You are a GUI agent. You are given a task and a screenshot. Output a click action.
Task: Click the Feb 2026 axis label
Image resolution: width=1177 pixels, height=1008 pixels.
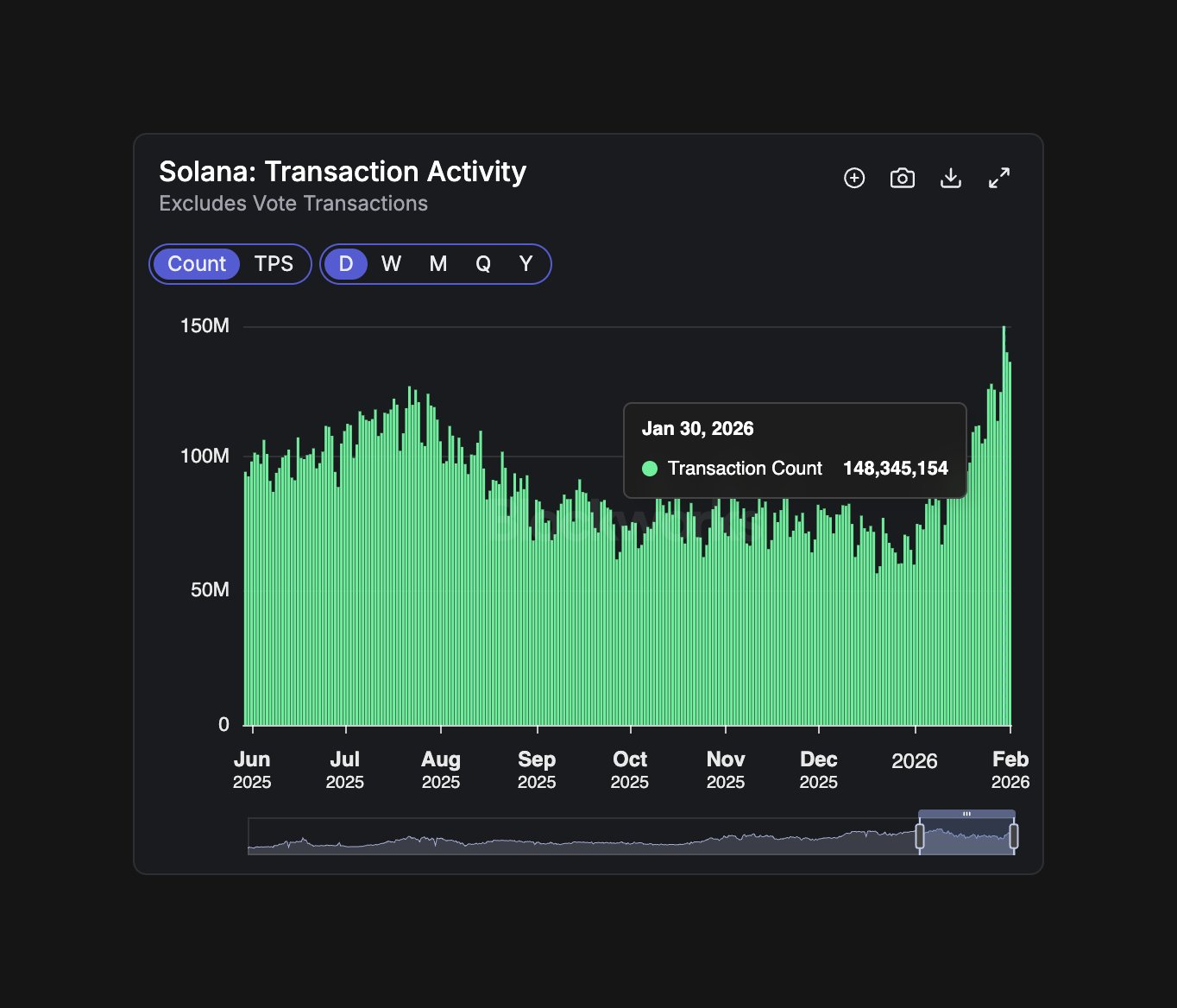click(1010, 770)
